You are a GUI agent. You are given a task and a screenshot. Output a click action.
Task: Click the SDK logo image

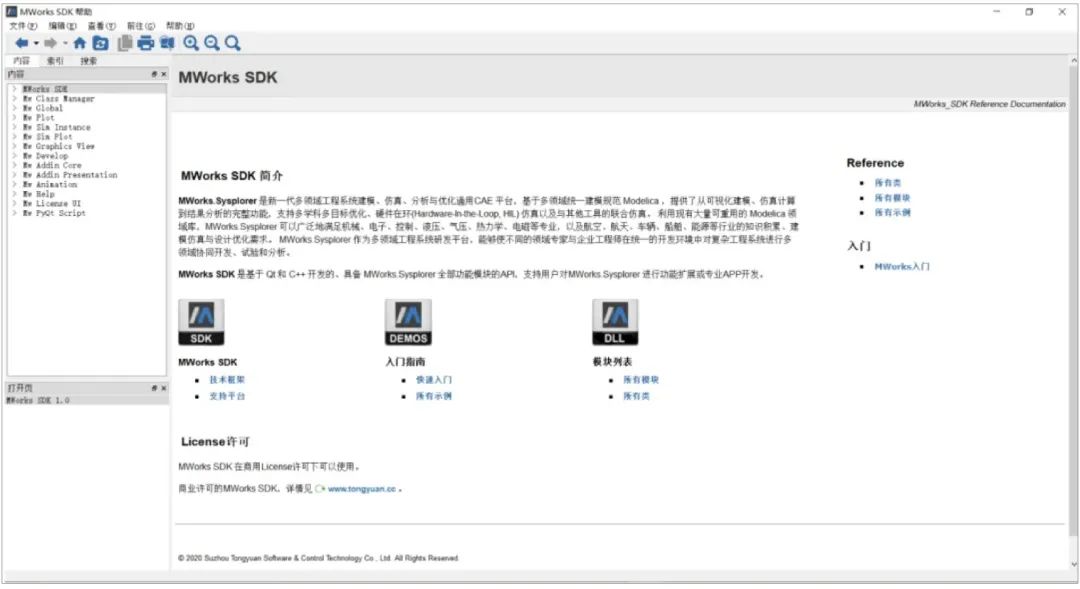pyautogui.click(x=201, y=322)
